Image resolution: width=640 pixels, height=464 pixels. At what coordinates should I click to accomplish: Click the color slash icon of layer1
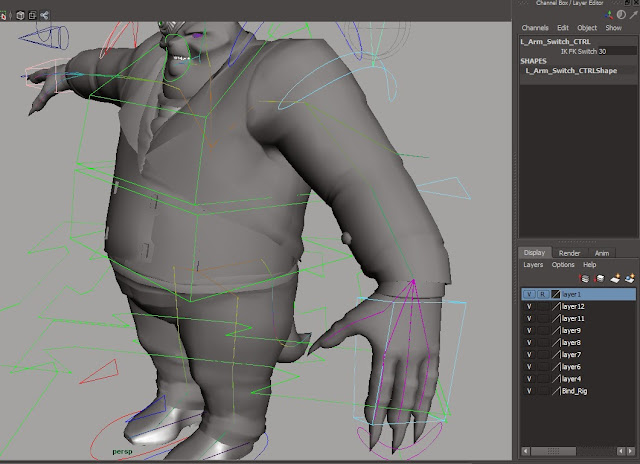(x=556, y=294)
